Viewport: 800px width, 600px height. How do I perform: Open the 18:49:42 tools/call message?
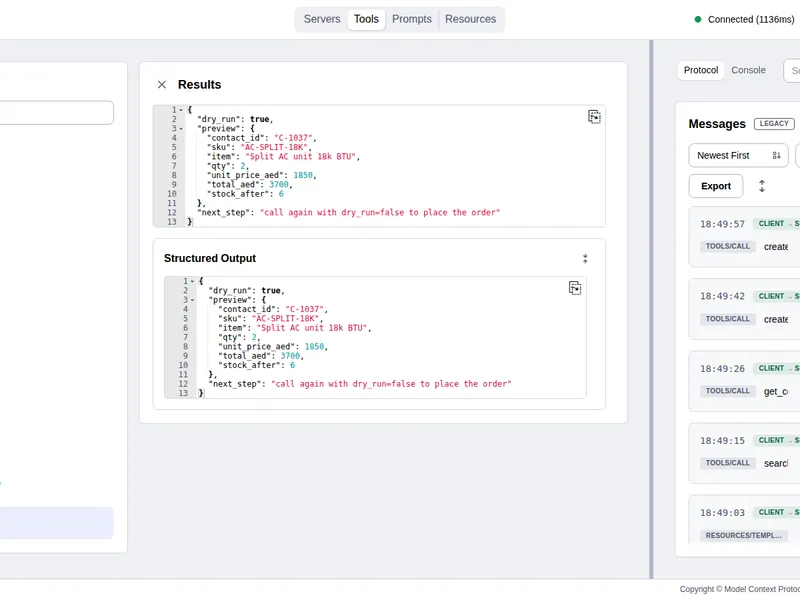744,309
